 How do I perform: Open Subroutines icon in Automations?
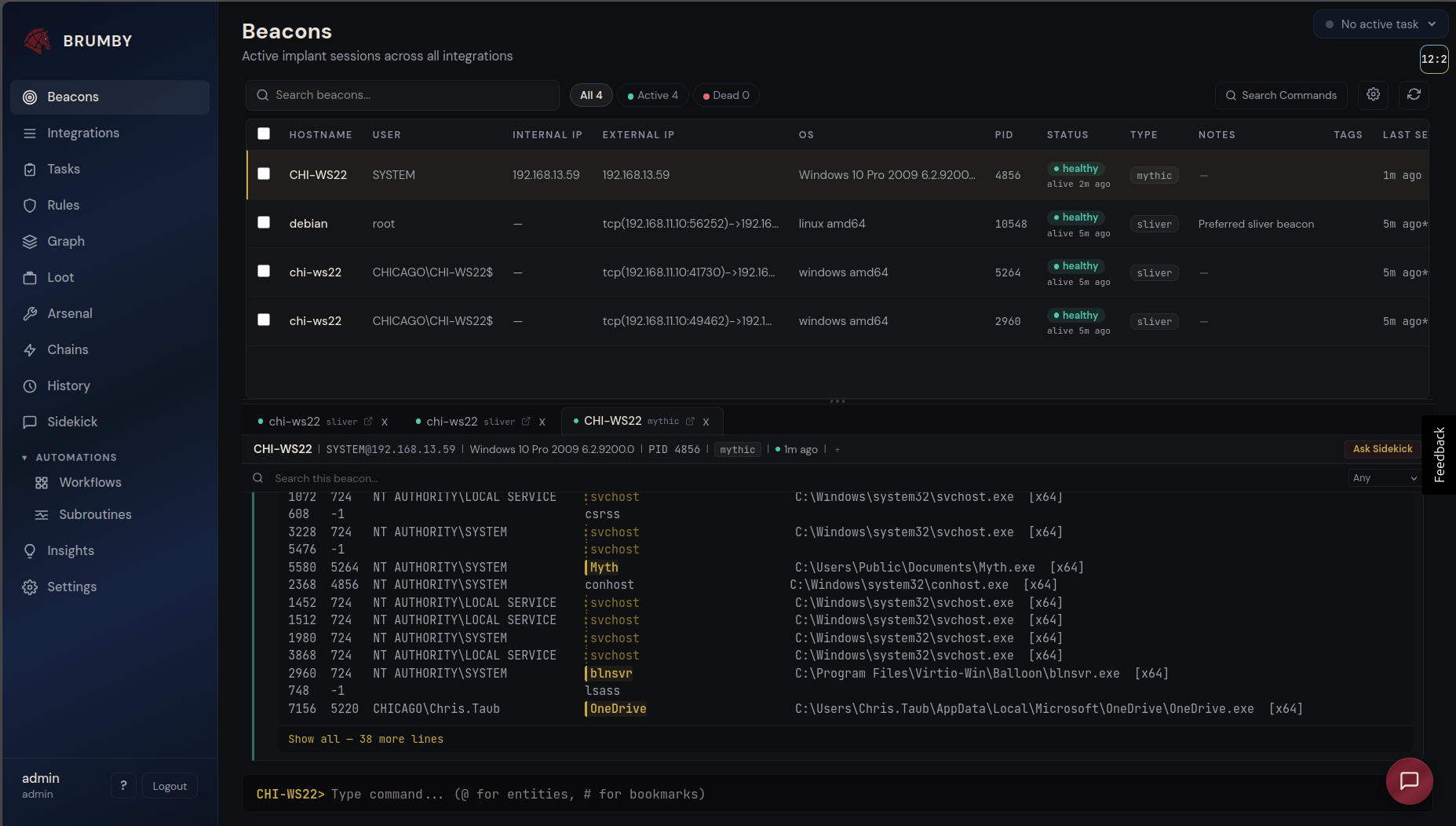coord(42,515)
